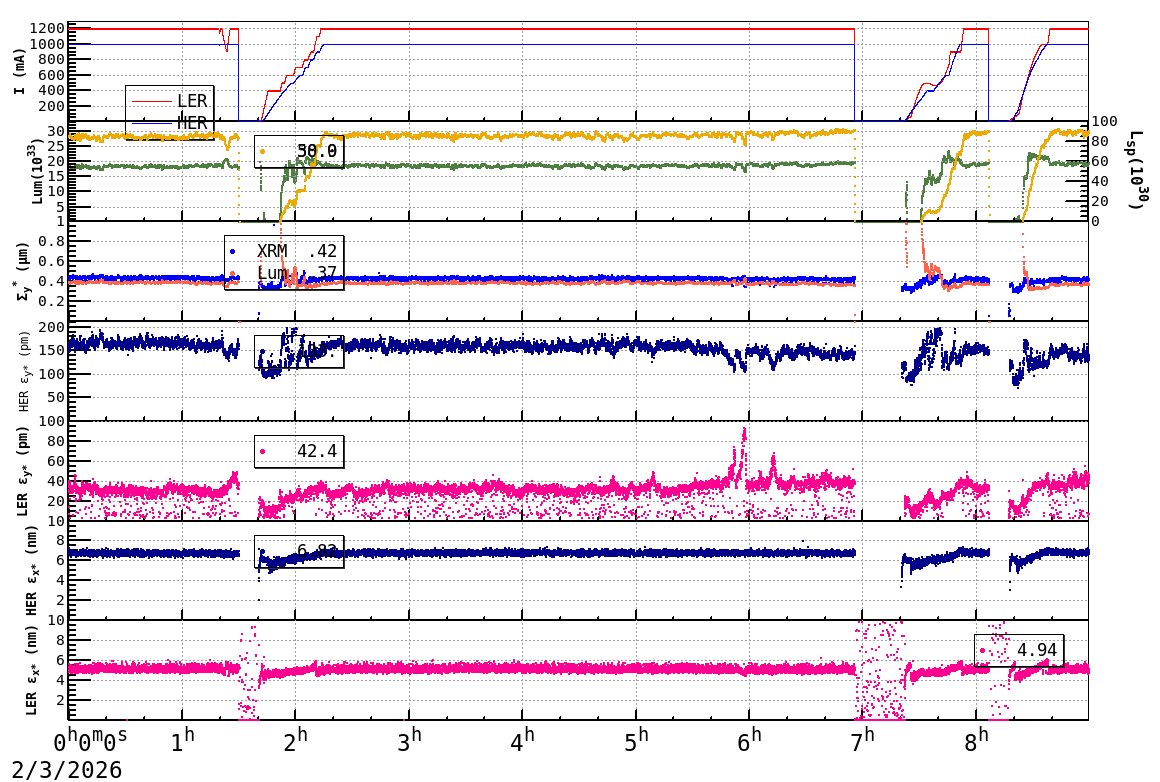Click the date "2/3/2026"
The height and width of the screenshot is (782, 1160).
[x=67, y=770]
